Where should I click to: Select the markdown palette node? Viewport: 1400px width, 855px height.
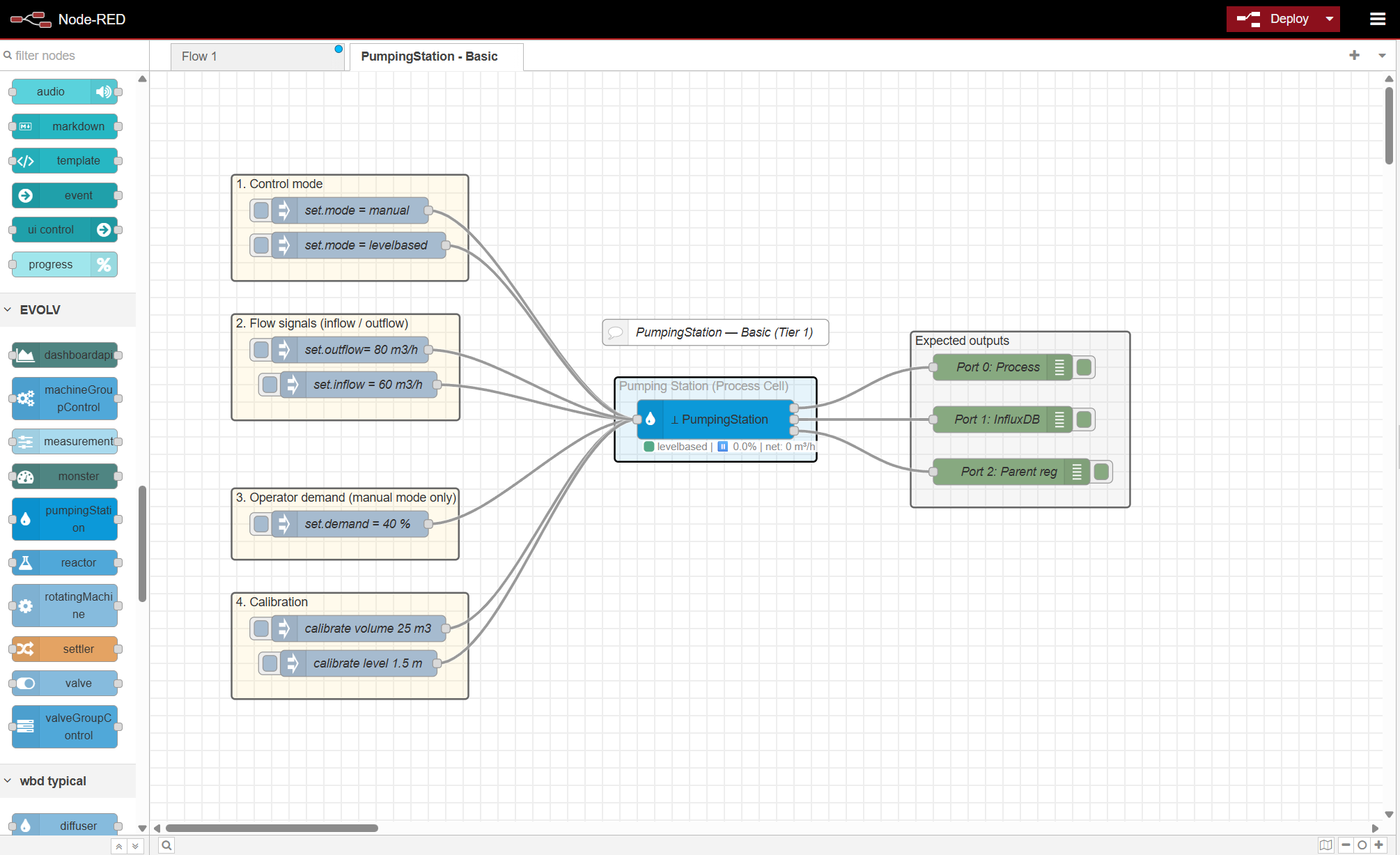[65, 126]
